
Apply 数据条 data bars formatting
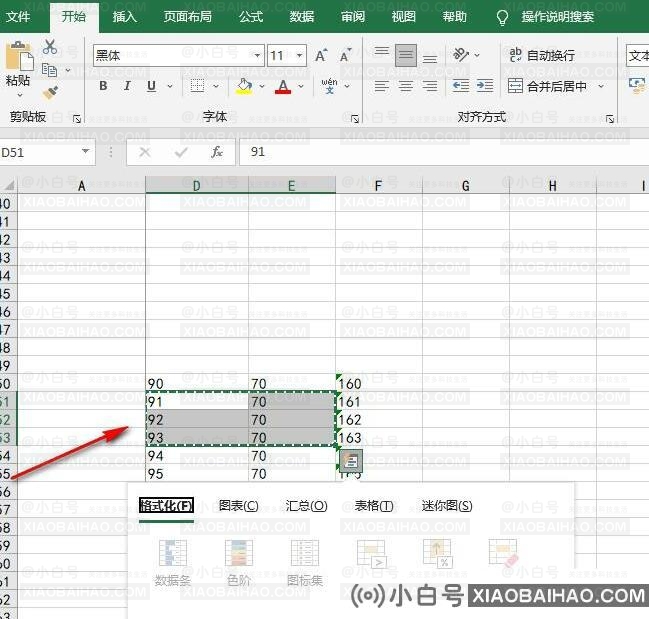pyautogui.click(x=173, y=562)
